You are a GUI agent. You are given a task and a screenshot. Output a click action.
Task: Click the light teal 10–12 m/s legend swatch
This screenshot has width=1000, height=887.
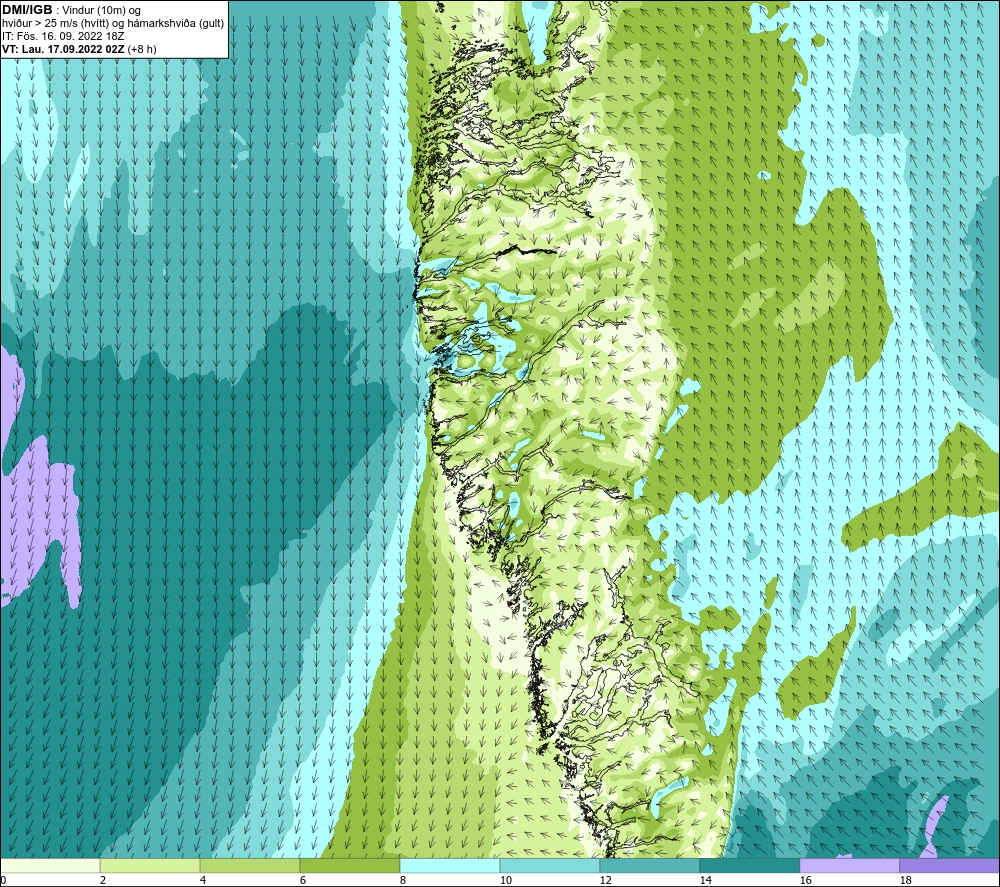tap(550, 865)
